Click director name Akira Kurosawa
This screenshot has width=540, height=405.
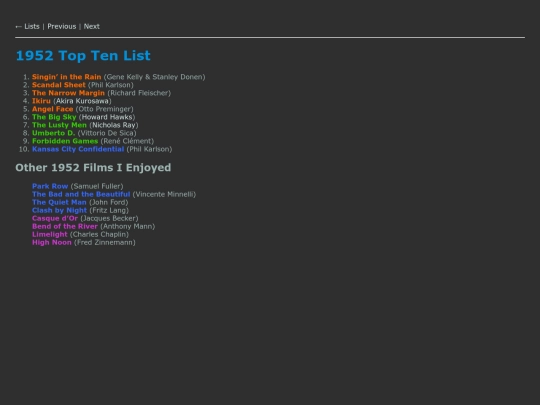tap(82, 101)
